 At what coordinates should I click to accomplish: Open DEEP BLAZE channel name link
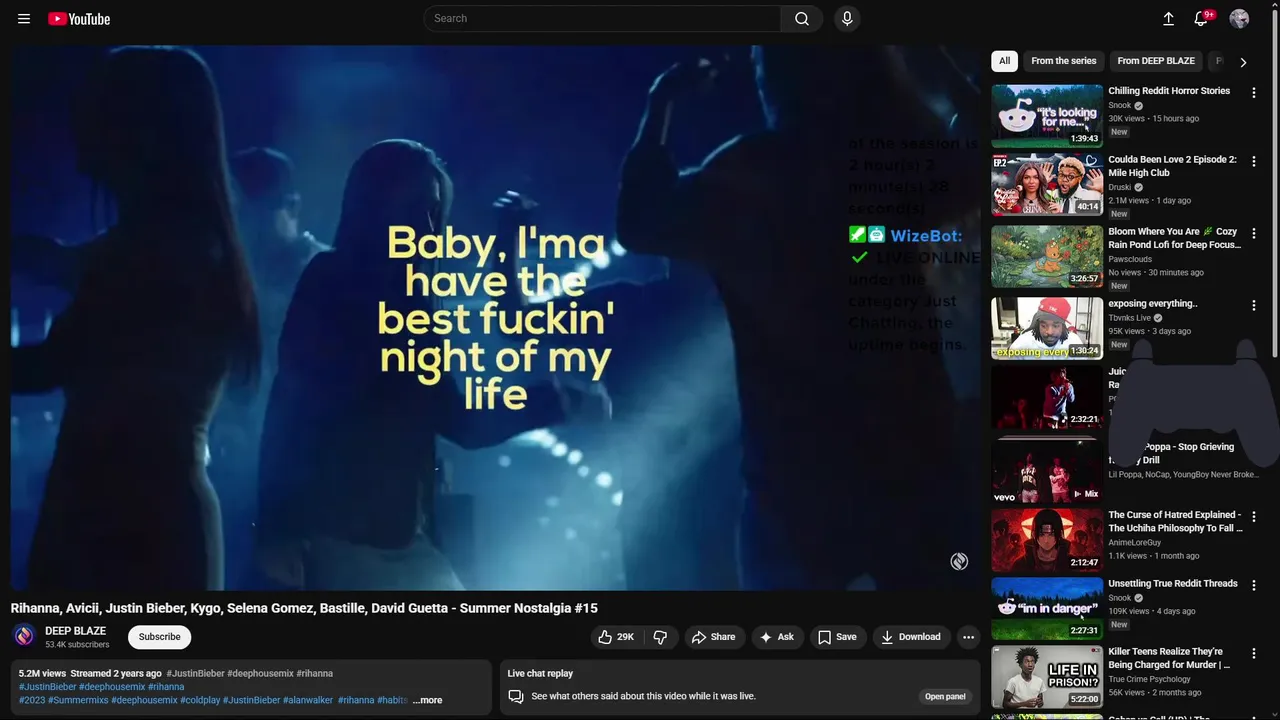(75, 631)
